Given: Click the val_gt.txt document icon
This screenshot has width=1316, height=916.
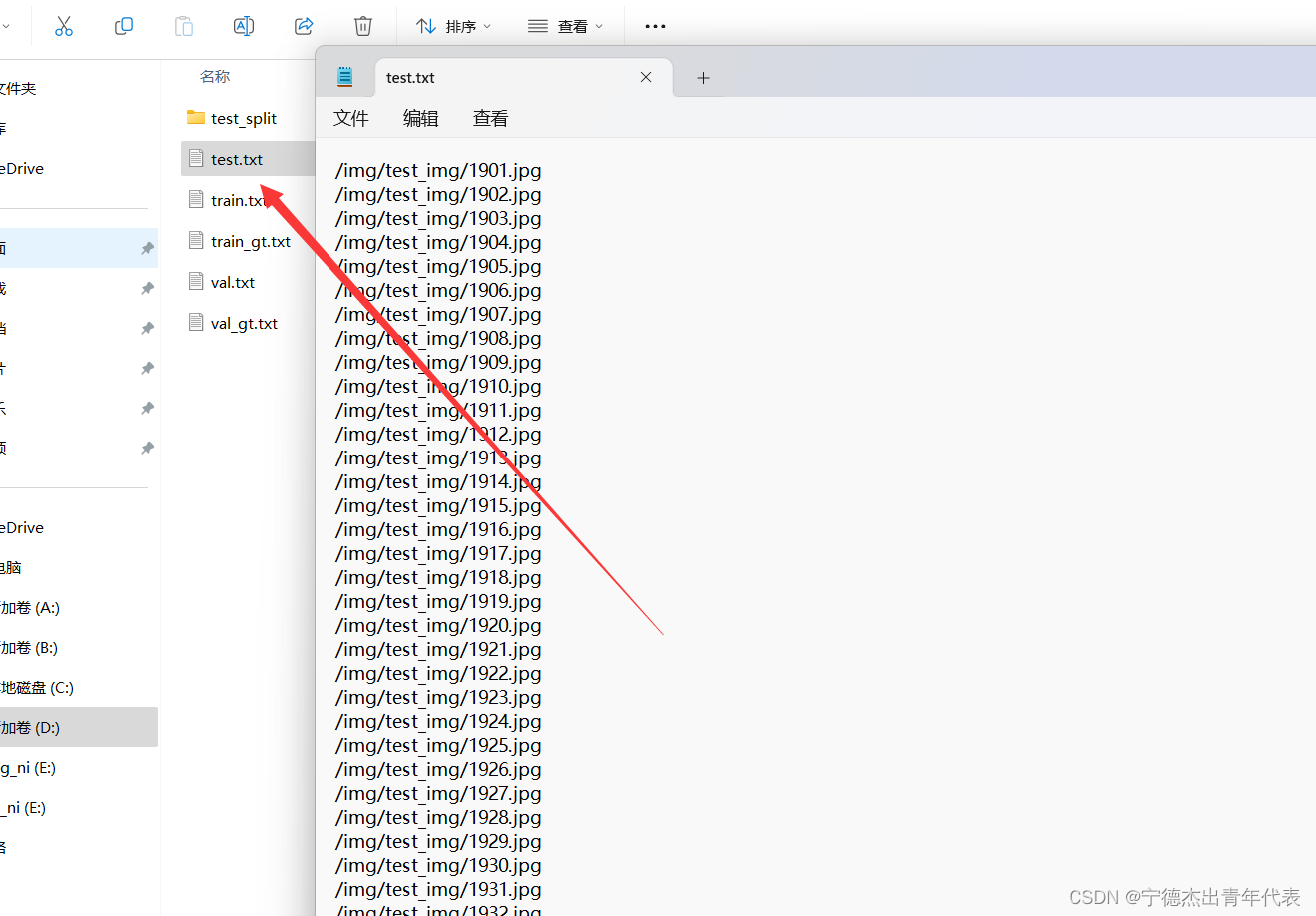Looking at the screenshot, I should click(x=196, y=323).
